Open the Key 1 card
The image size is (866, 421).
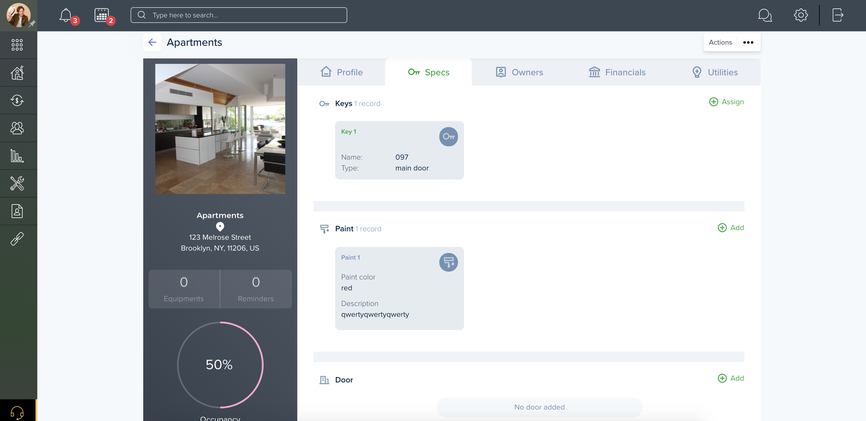point(399,150)
